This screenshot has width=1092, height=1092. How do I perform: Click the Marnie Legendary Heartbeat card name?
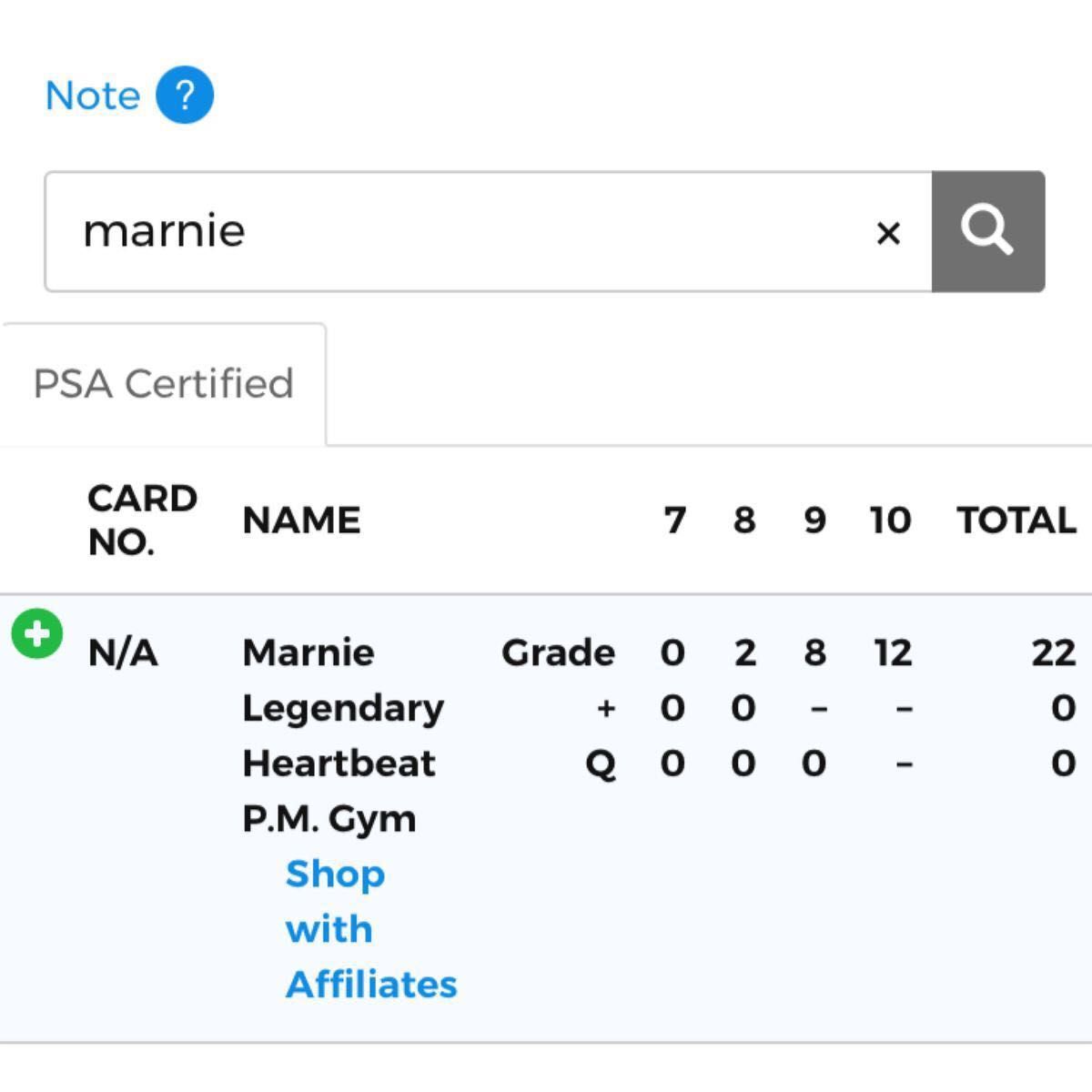342,707
